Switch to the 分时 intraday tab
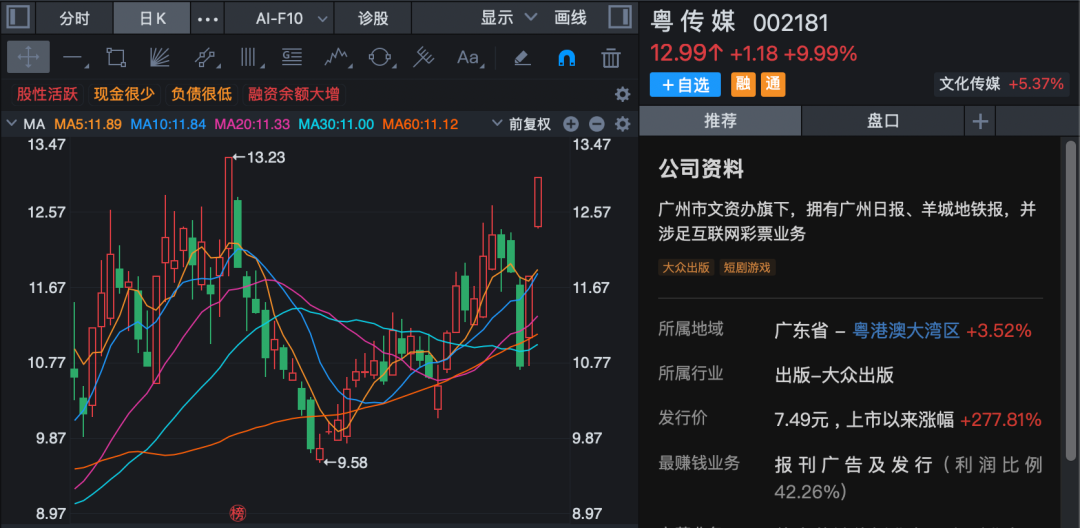 click(x=74, y=18)
